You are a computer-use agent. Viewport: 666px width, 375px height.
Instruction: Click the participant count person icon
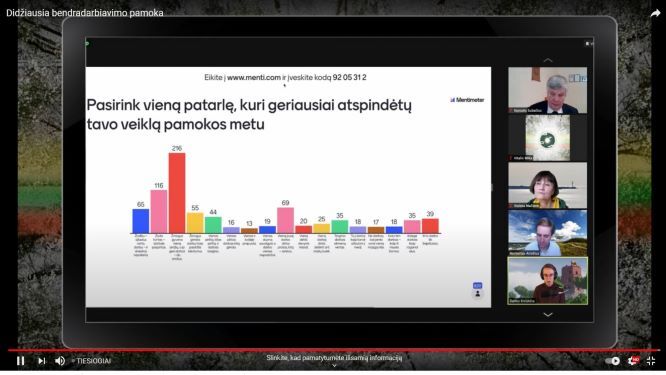click(477, 294)
